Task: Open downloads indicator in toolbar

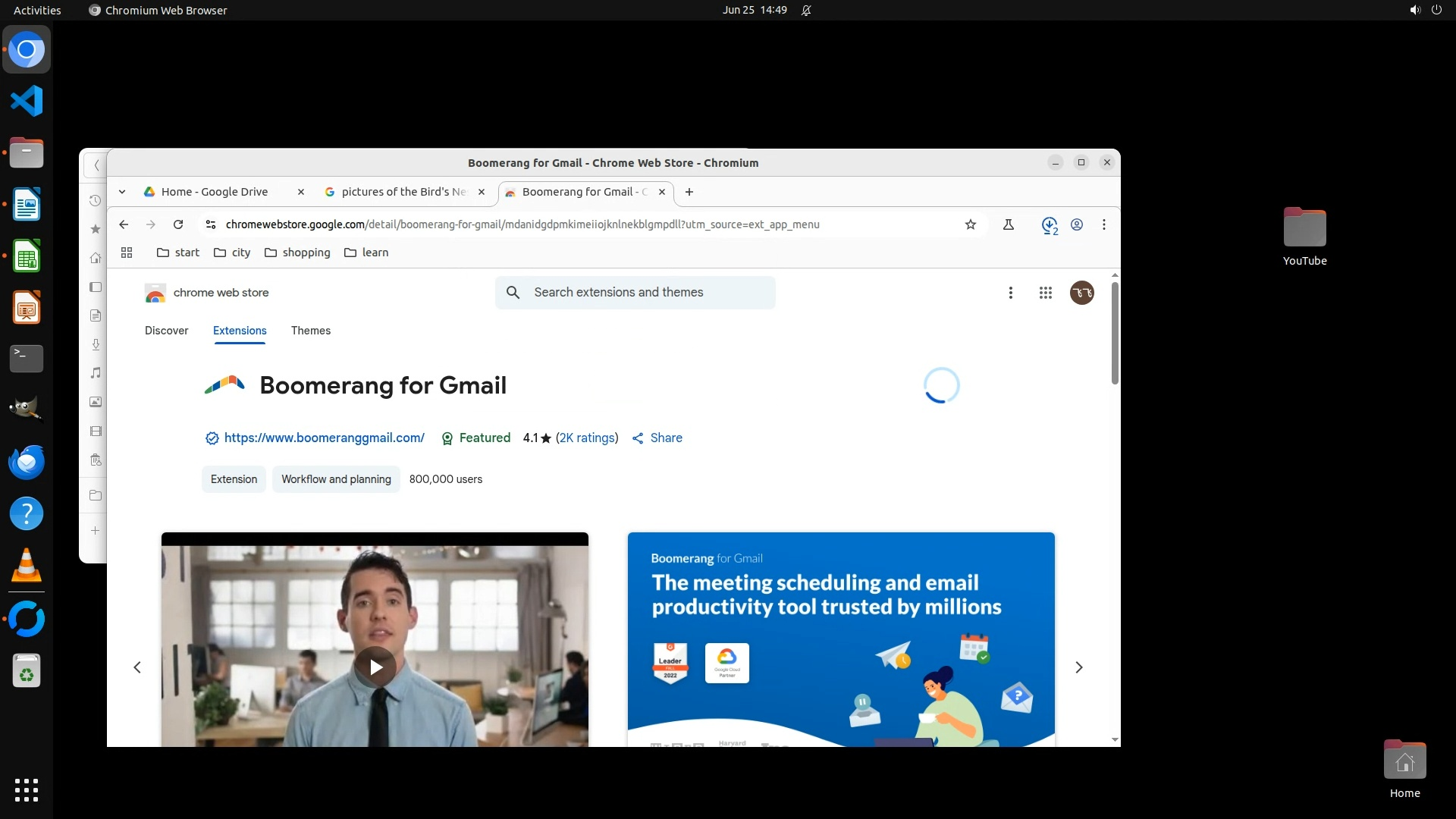Action: (1050, 225)
